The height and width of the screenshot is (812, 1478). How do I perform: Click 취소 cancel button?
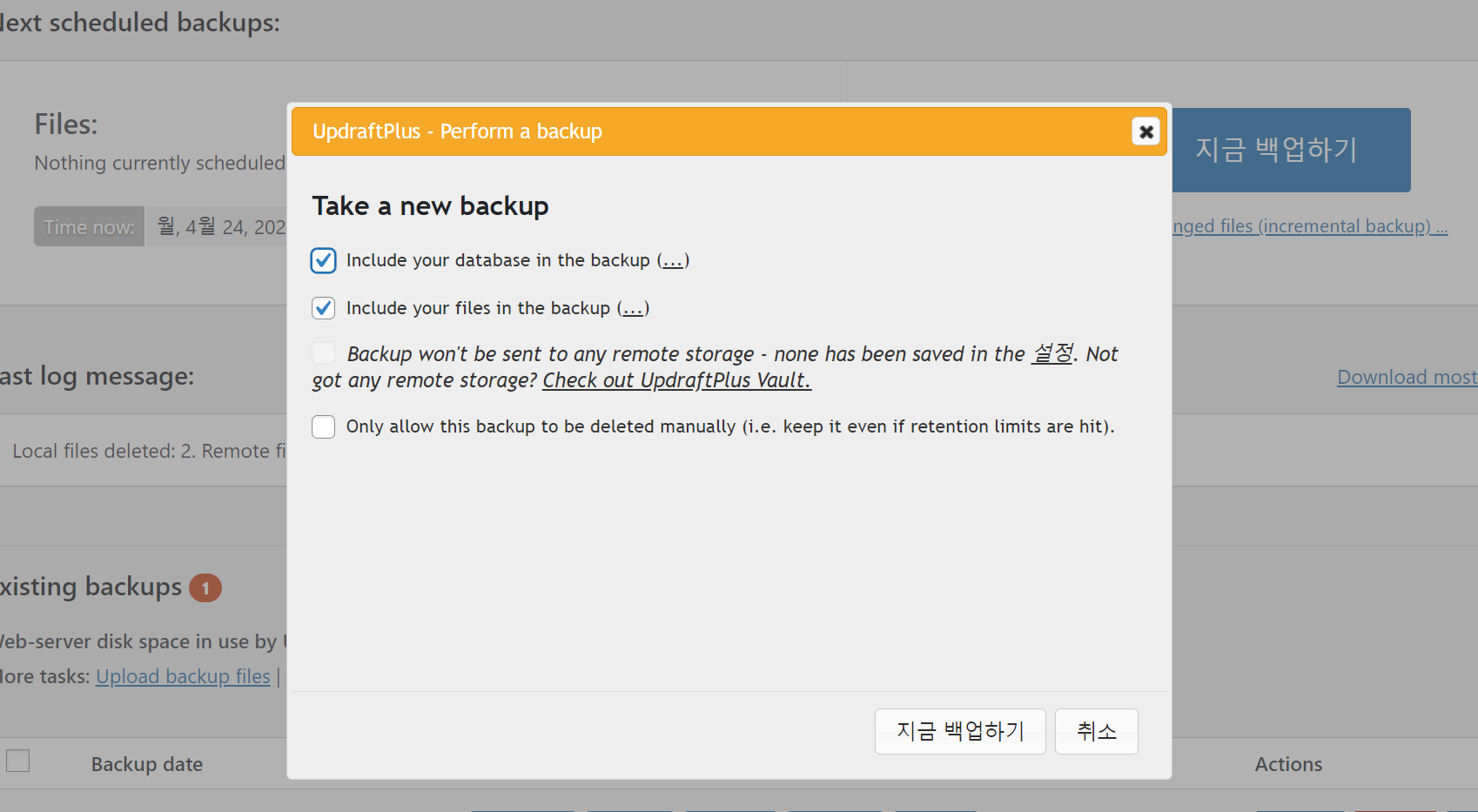1097,731
